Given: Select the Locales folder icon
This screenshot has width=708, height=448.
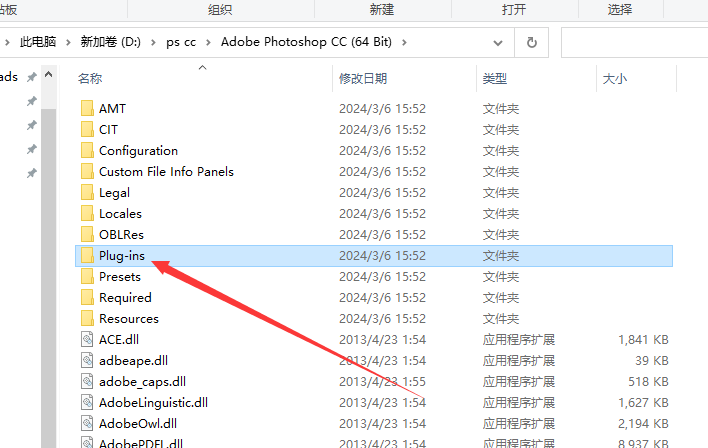Looking at the screenshot, I should (87, 214).
